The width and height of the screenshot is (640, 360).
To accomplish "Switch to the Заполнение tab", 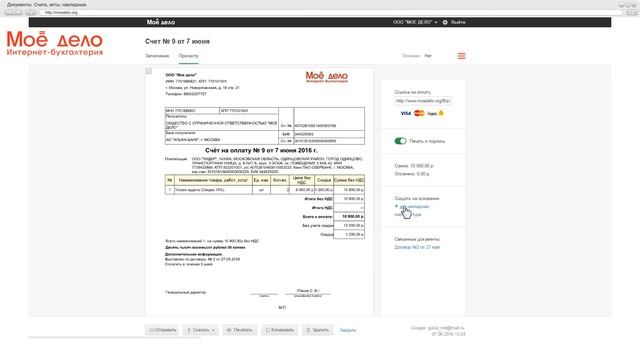I will [x=157, y=56].
